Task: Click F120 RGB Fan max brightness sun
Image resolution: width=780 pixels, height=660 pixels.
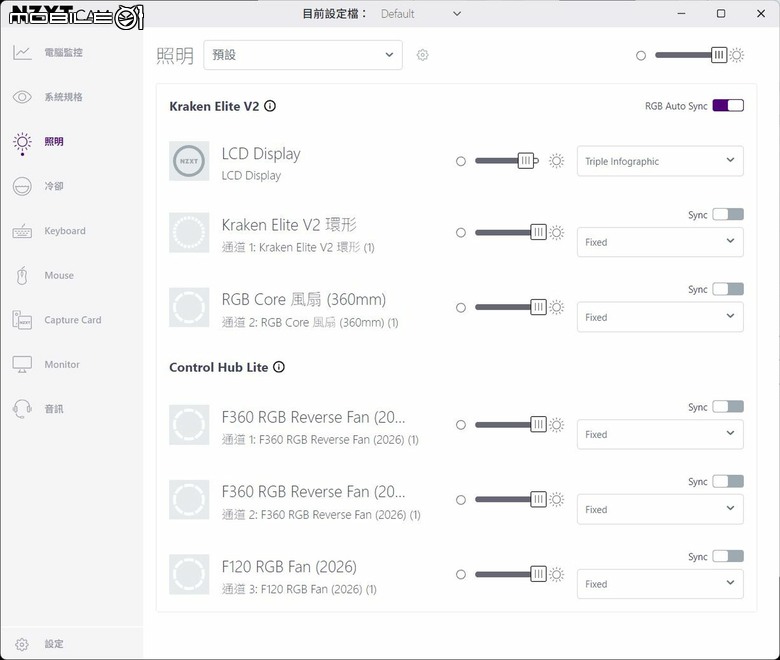Action: coord(557,574)
